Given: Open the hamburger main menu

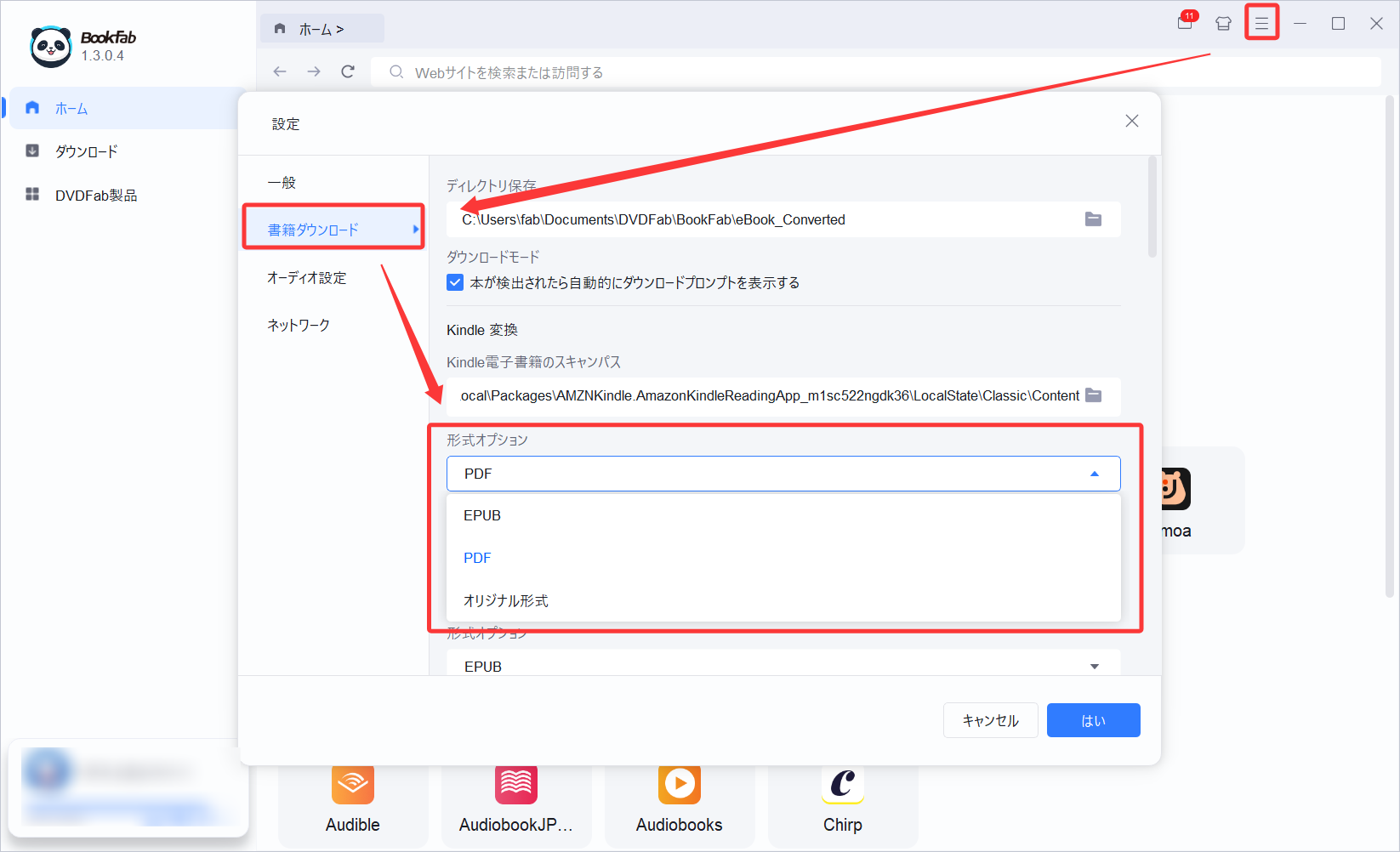Looking at the screenshot, I should point(1261,24).
